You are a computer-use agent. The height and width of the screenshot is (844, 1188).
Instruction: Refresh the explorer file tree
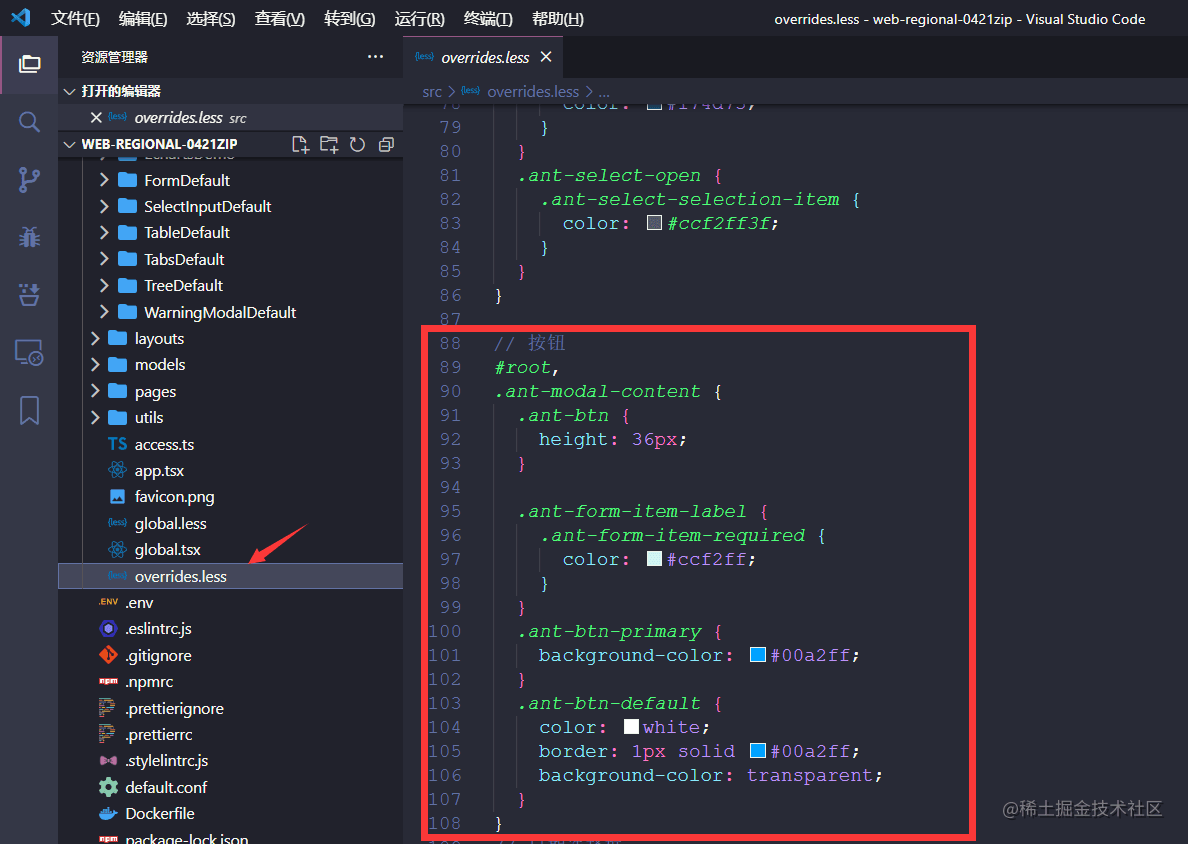tap(357, 144)
